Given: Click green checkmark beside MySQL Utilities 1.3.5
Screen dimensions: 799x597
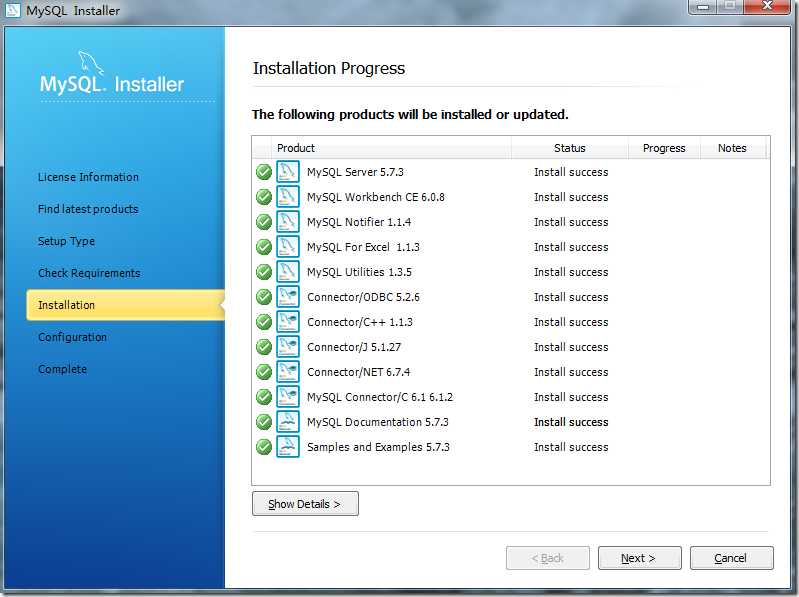Looking at the screenshot, I should click(x=263, y=272).
